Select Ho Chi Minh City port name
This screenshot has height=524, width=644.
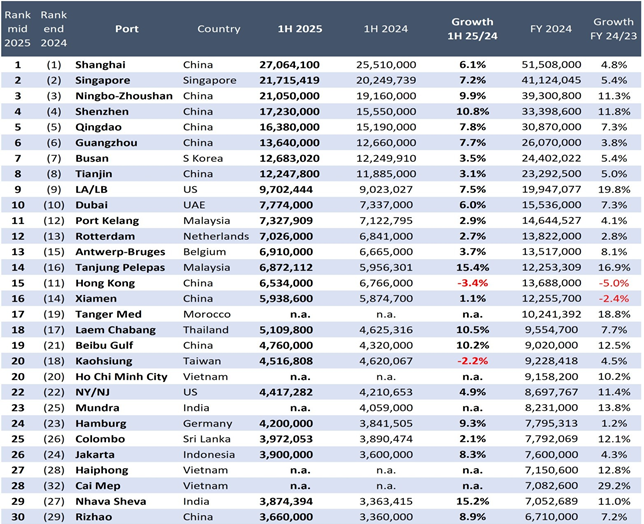coord(122,377)
